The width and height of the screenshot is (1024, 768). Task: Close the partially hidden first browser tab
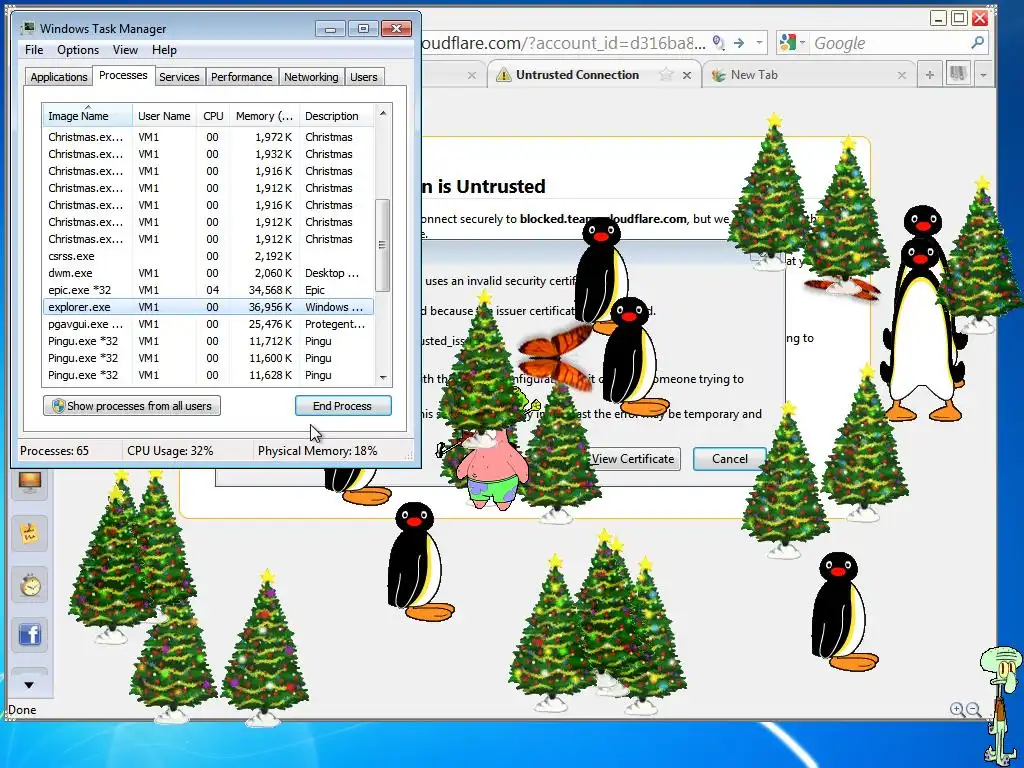coord(472,76)
